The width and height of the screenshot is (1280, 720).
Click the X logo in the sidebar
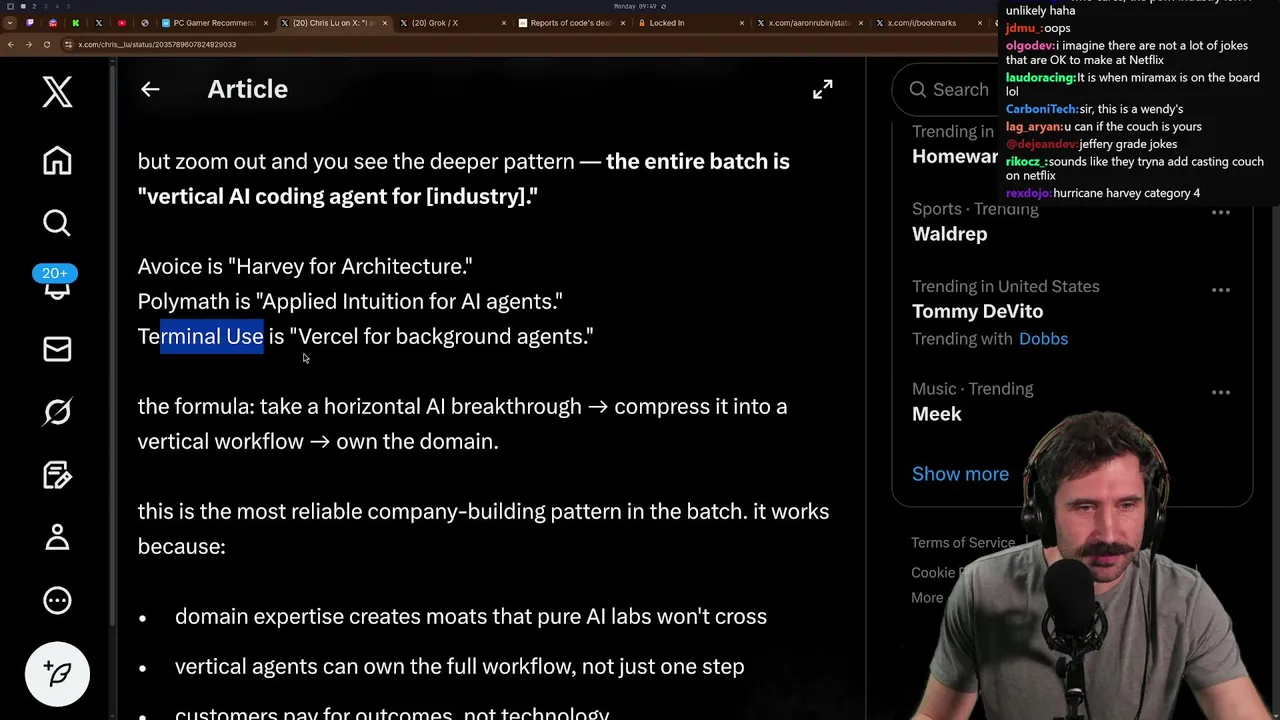click(57, 92)
